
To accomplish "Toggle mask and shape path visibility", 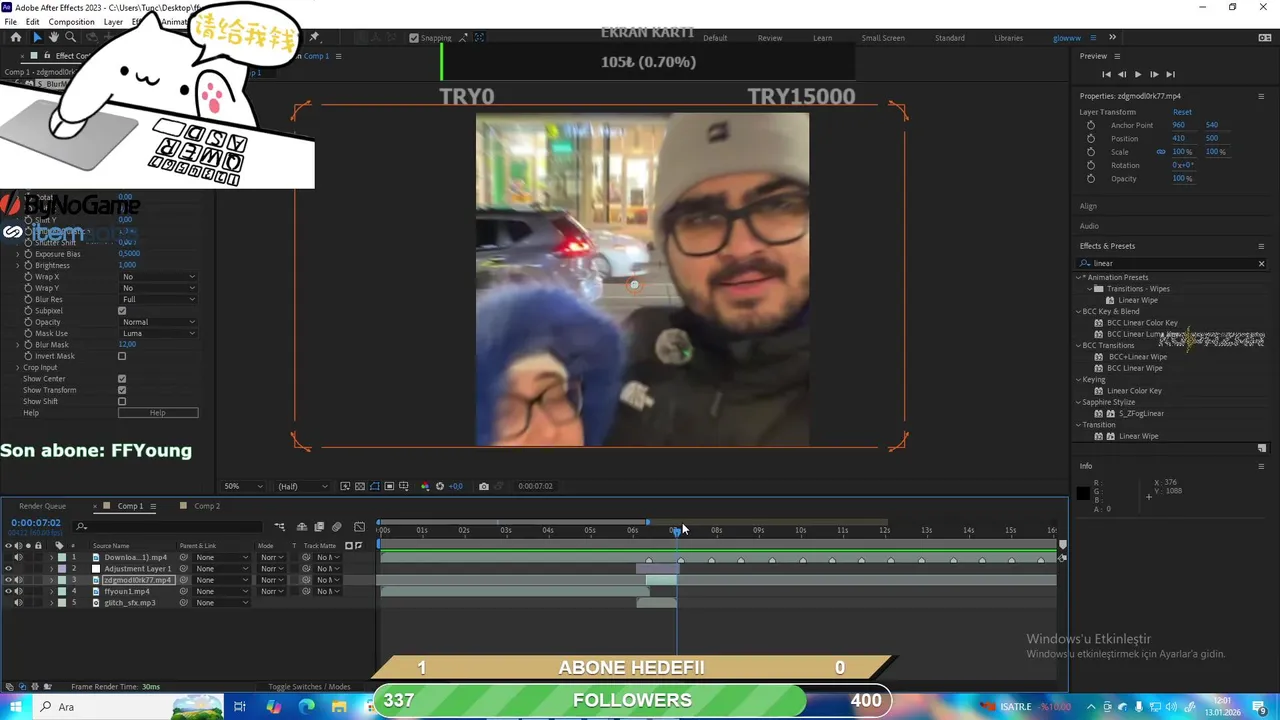I will coord(375,486).
